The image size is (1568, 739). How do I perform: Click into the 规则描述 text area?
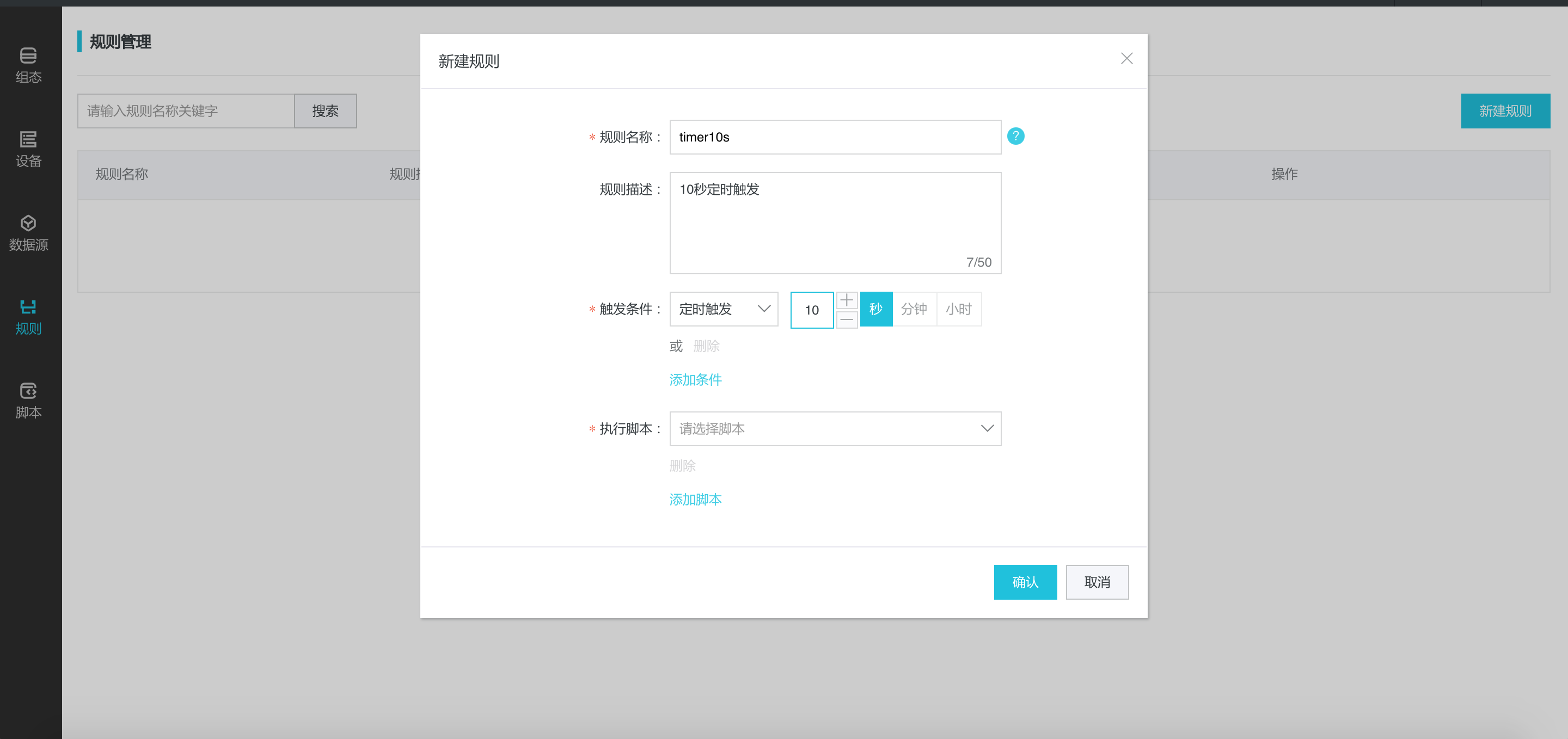[835, 223]
